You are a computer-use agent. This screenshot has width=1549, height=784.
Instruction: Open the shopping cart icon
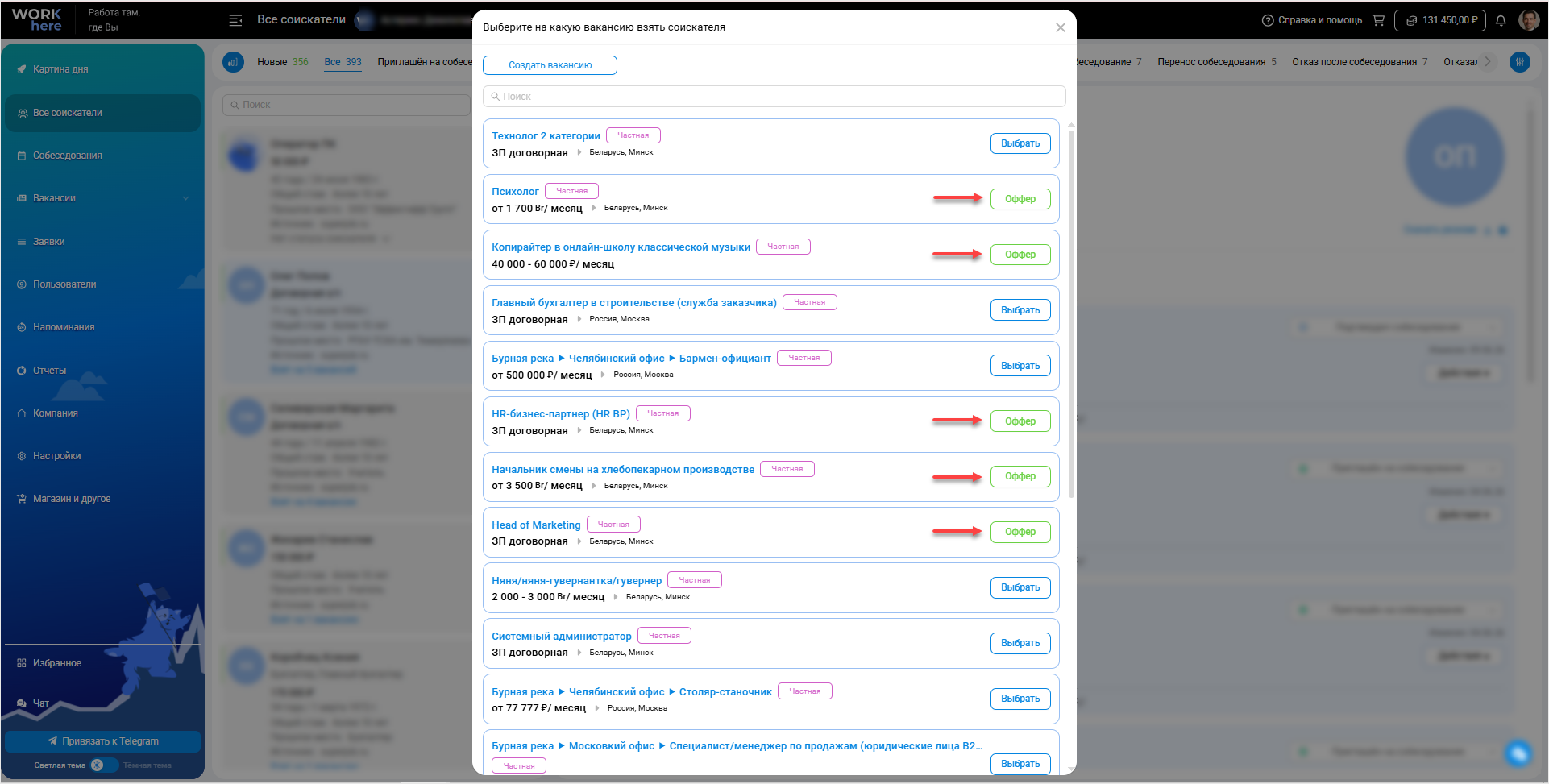coord(1378,20)
